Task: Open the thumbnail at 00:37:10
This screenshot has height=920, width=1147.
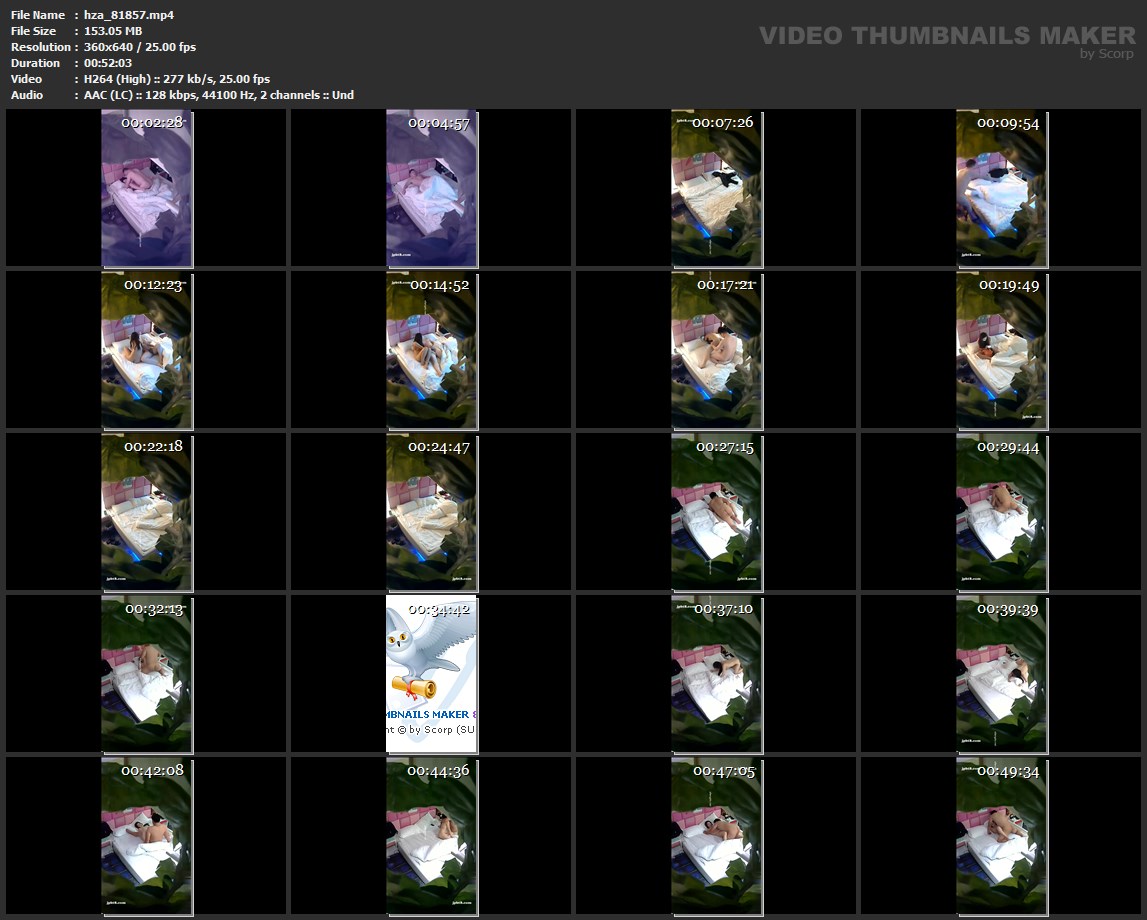Action: click(x=716, y=674)
